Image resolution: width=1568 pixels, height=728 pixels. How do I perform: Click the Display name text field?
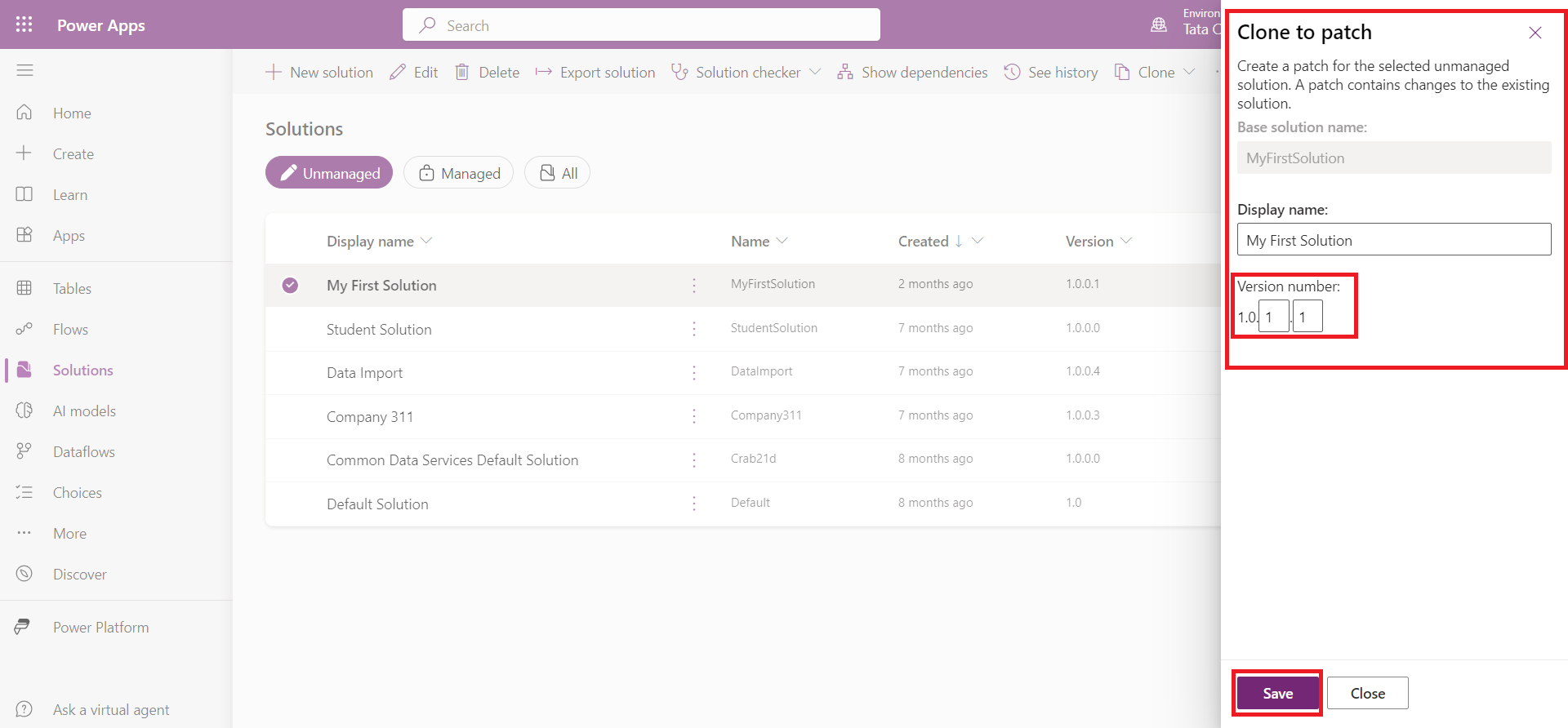pos(1393,240)
